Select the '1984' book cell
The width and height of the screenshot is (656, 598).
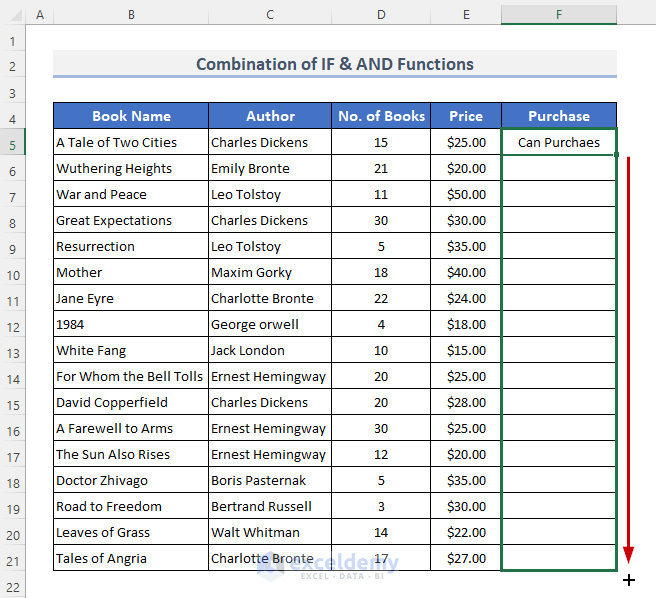[131, 324]
